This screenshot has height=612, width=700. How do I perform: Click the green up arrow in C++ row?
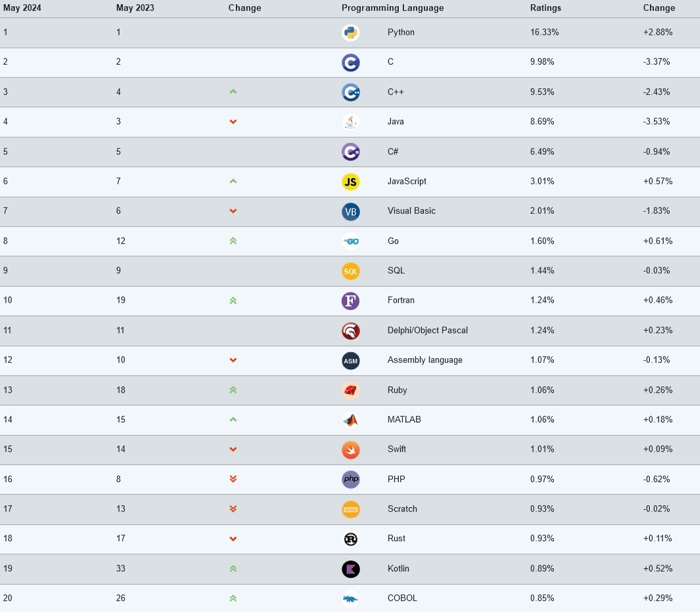click(233, 92)
